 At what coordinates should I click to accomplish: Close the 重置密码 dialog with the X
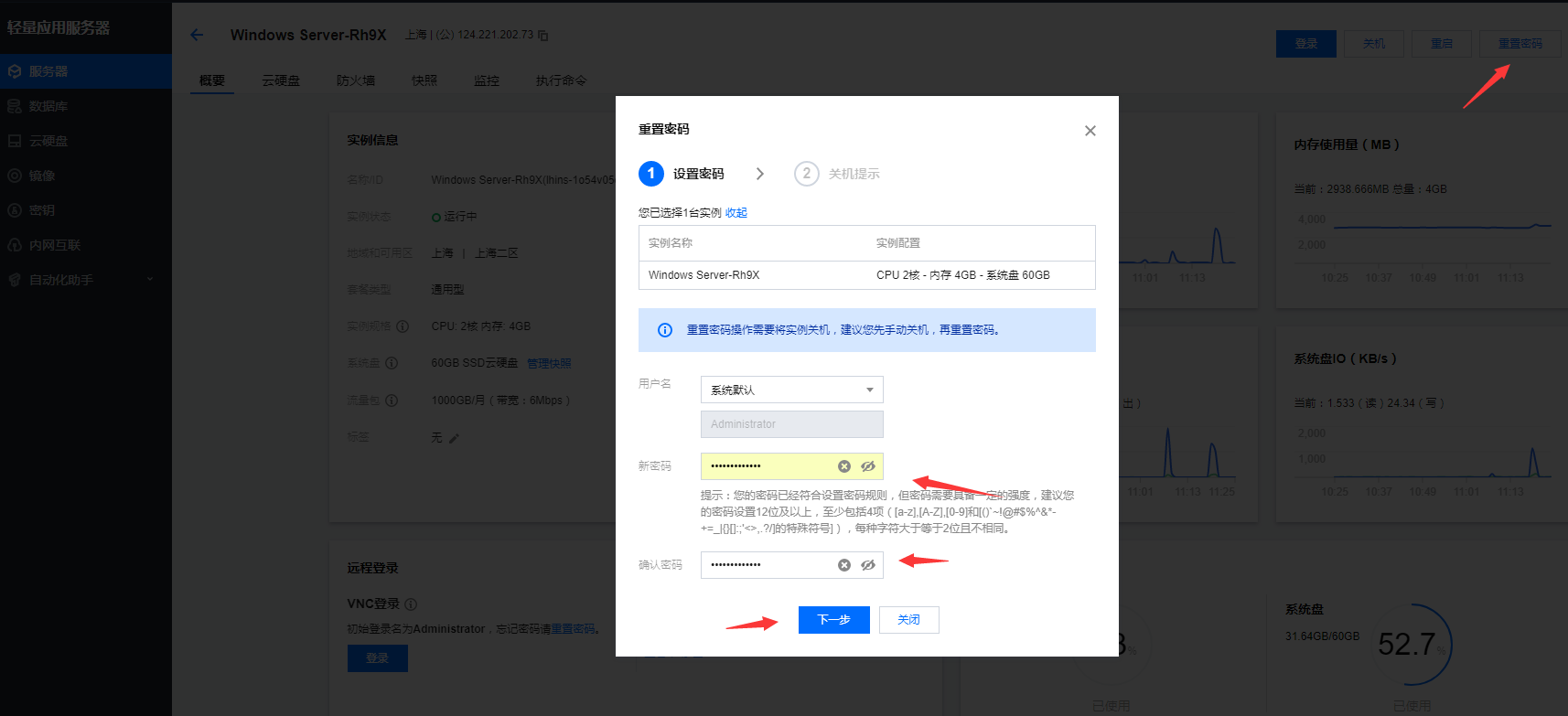[x=1090, y=131]
